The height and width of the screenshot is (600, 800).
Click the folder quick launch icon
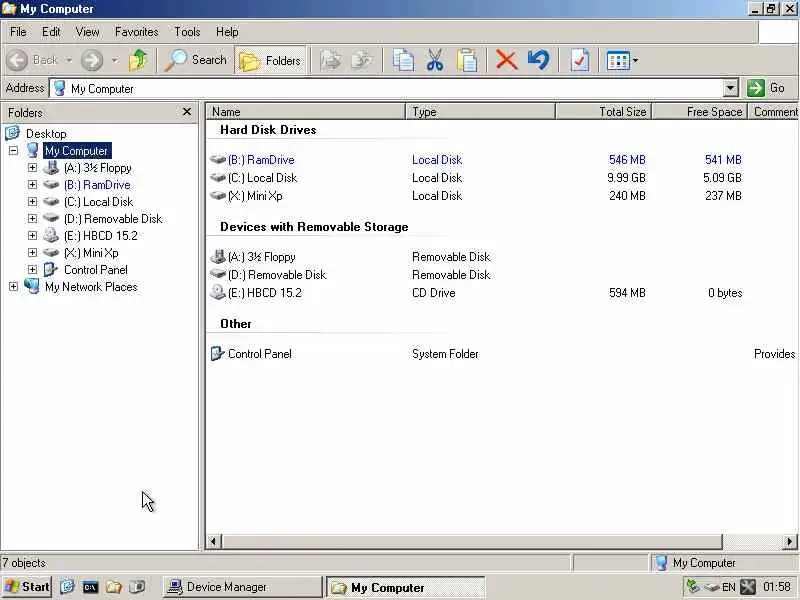pos(113,587)
